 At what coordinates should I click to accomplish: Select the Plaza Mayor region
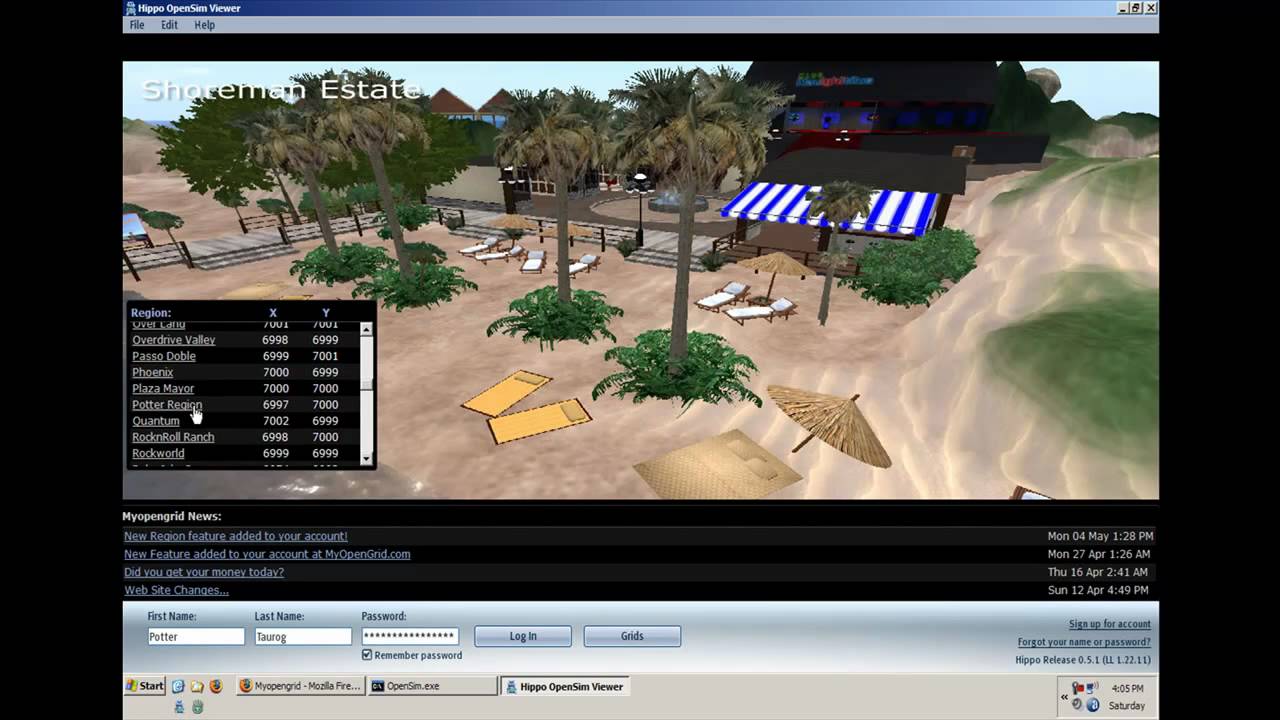pos(163,388)
